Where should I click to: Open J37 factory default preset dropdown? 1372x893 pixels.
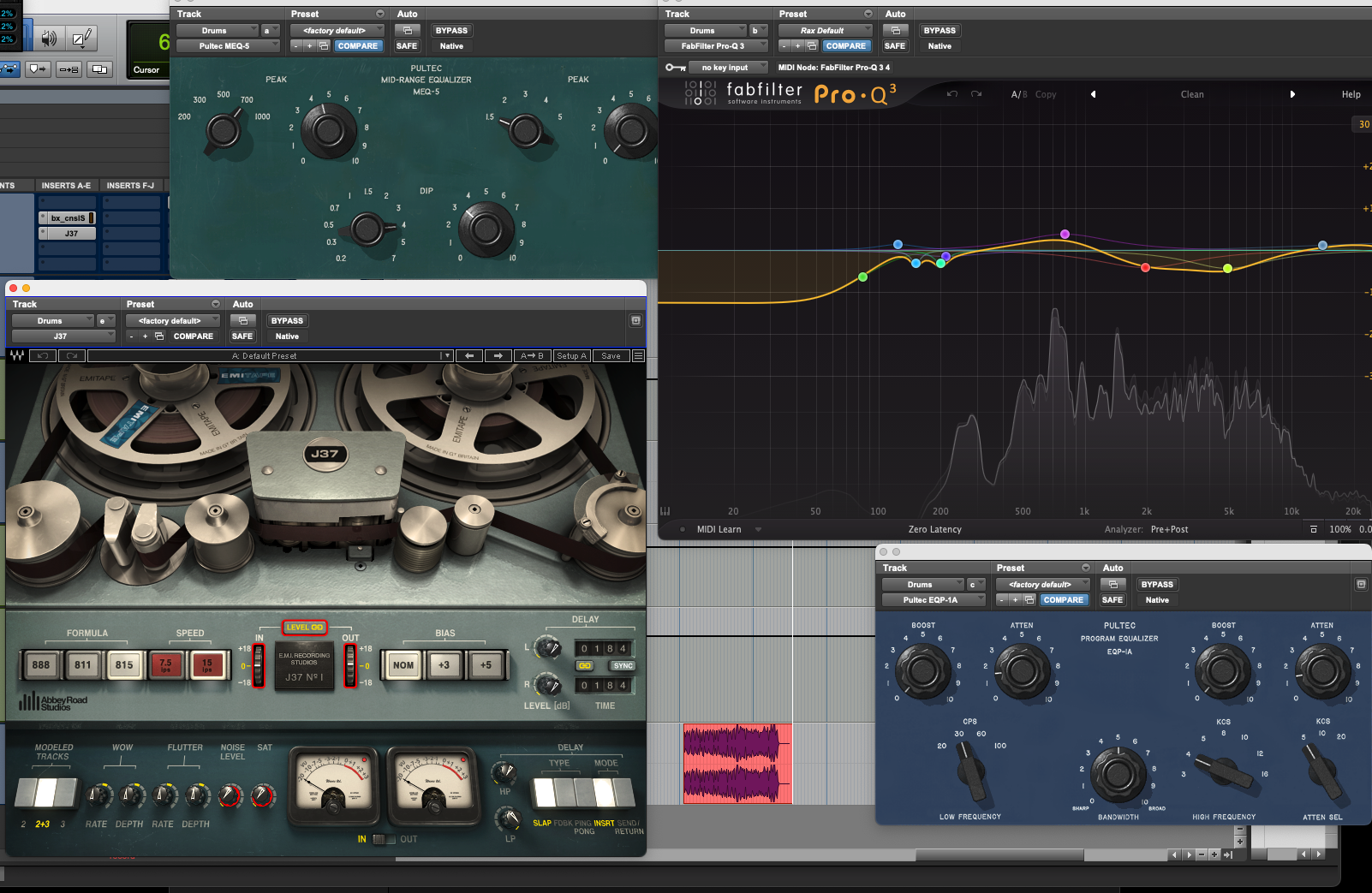point(173,320)
